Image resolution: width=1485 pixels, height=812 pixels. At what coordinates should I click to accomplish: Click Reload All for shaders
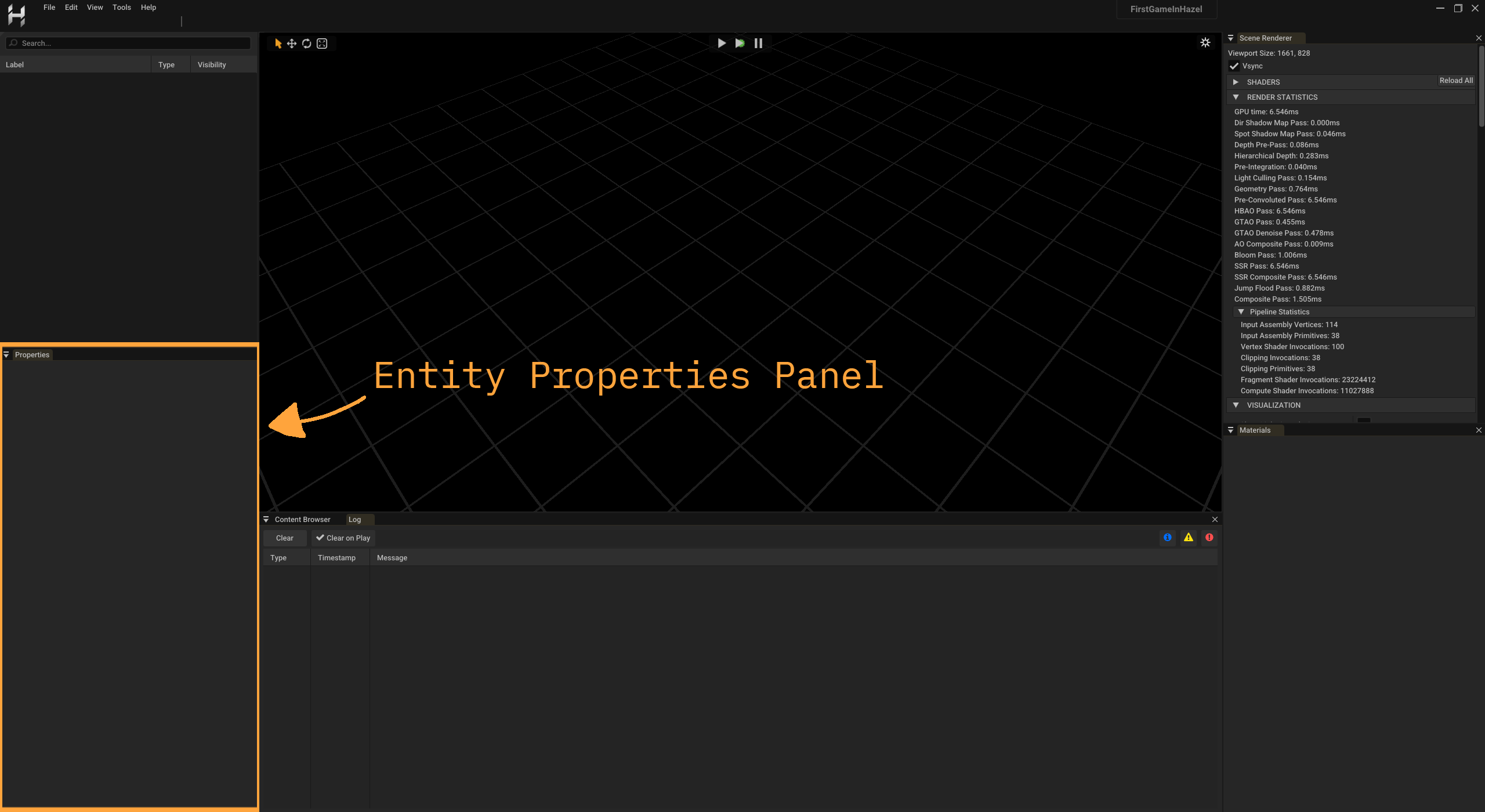pos(1456,80)
